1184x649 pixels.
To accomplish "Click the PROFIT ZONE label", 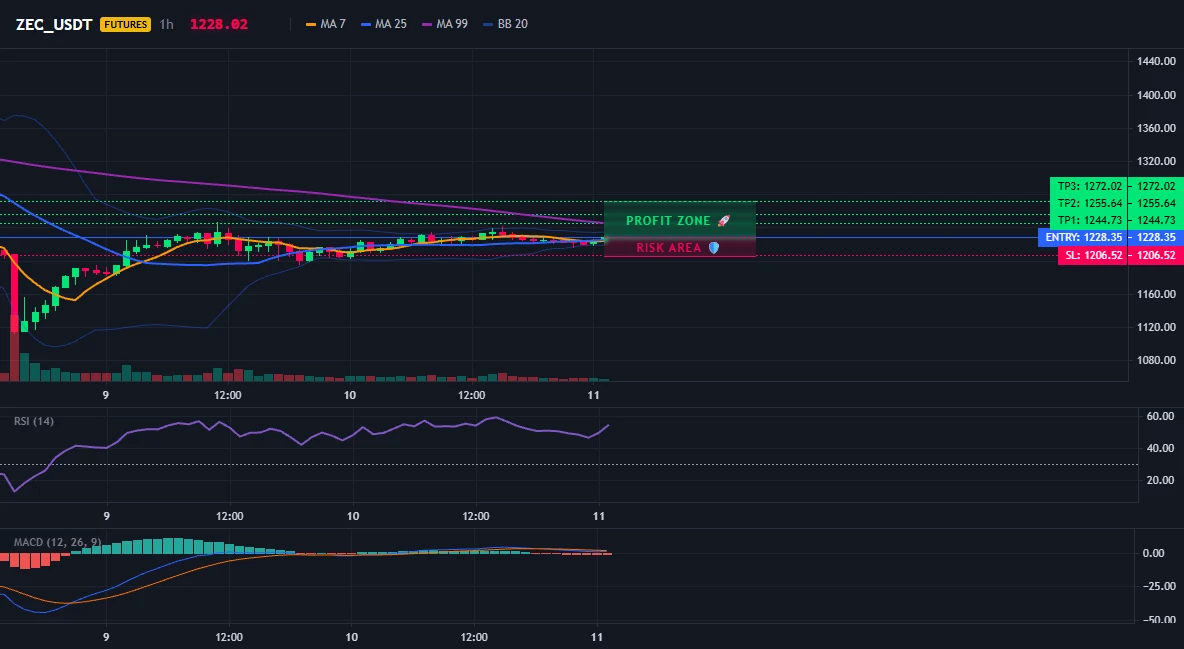I will (x=668, y=221).
